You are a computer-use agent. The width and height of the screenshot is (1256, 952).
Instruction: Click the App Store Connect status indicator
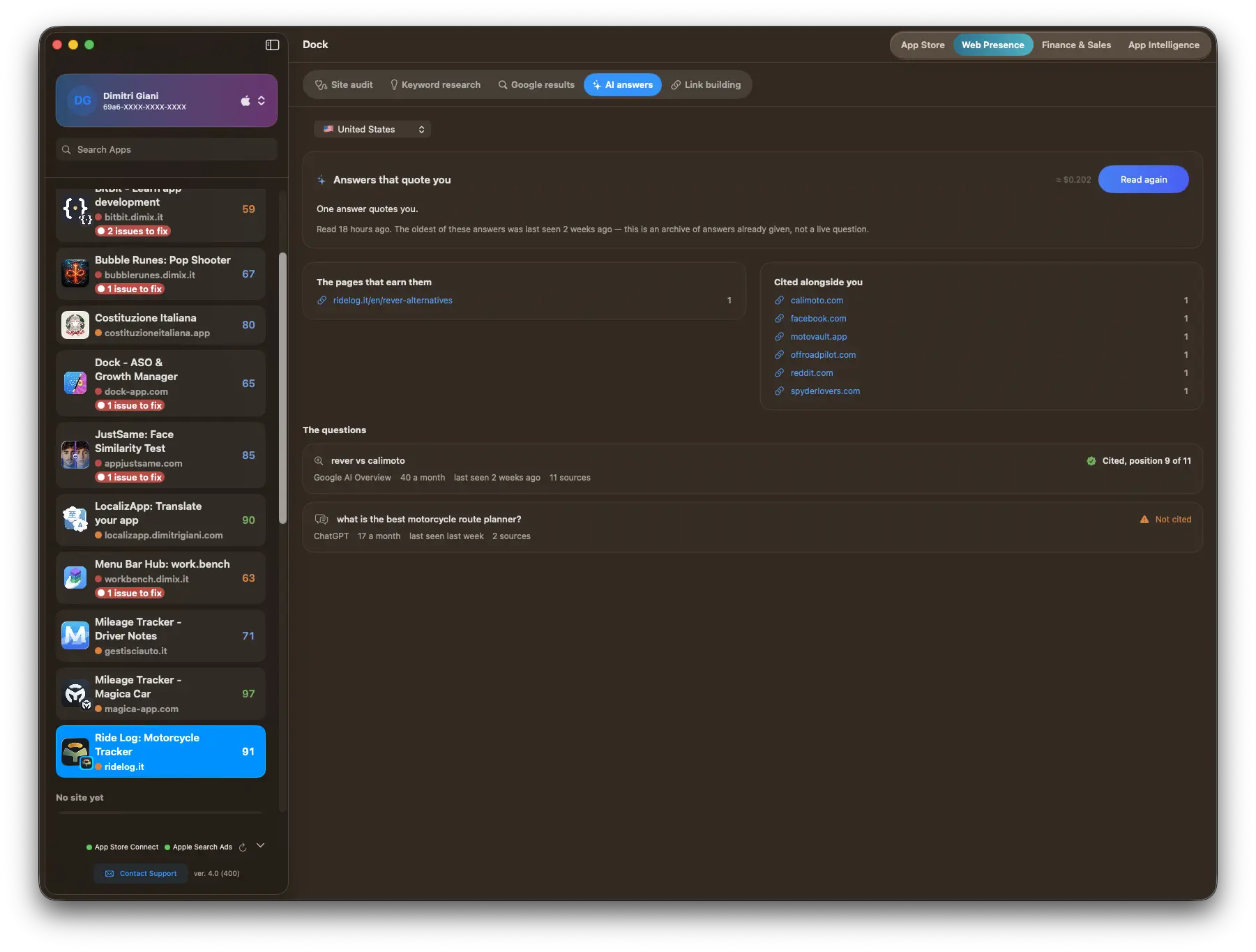click(123, 847)
